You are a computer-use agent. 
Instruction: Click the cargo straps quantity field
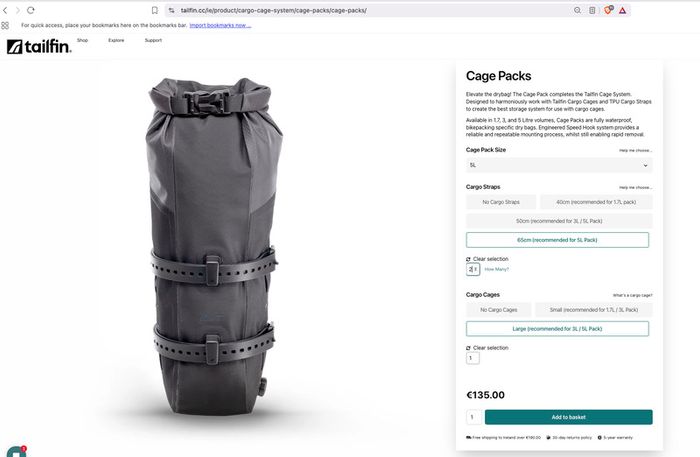[473, 269]
